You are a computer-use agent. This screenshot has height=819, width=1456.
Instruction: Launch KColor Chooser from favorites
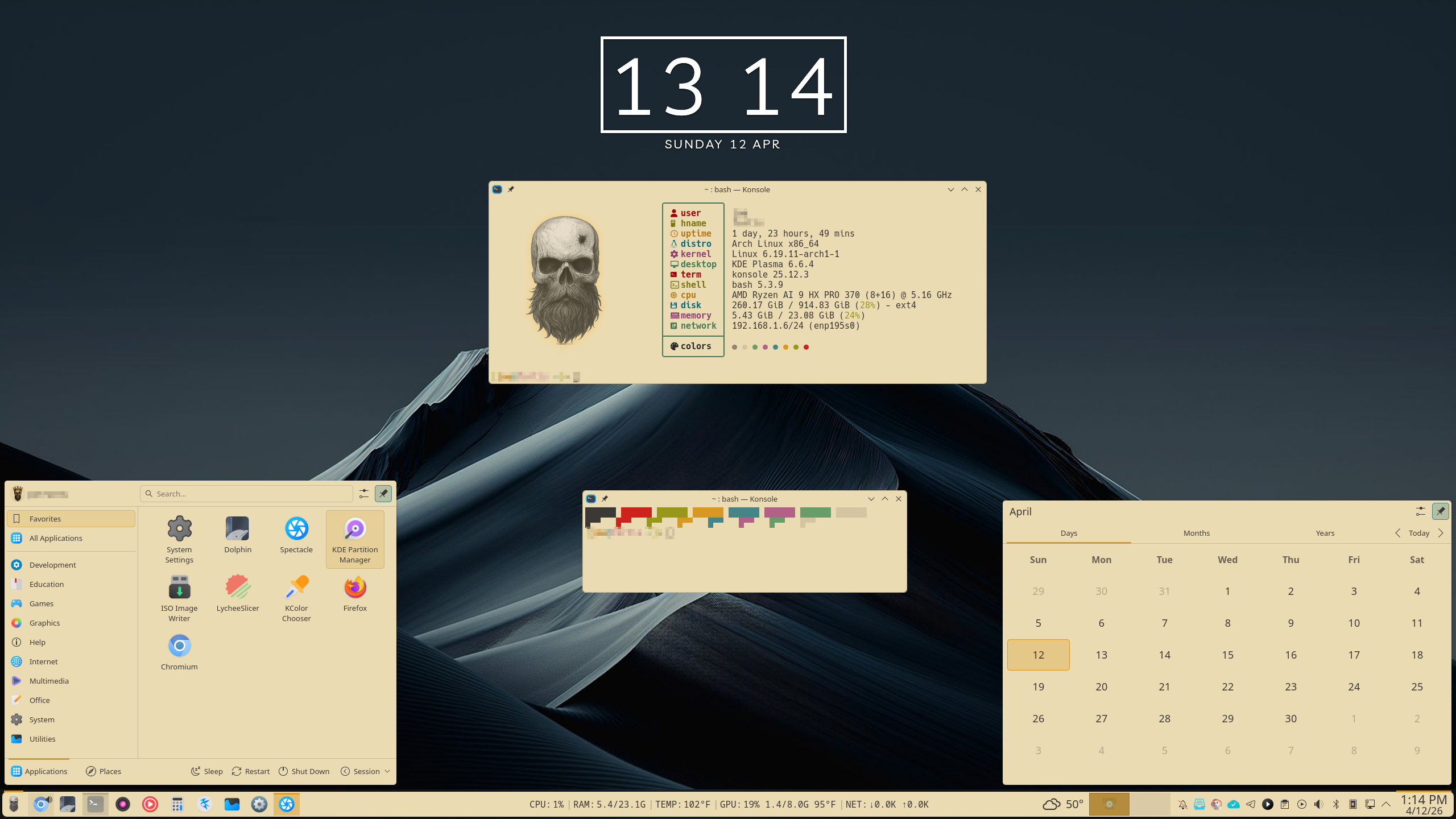pyautogui.click(x=296, y=598)
